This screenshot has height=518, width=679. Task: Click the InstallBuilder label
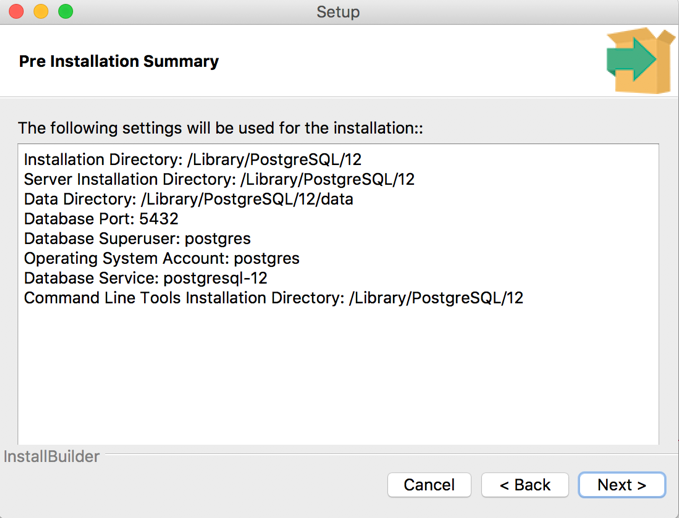click(52, 457)
